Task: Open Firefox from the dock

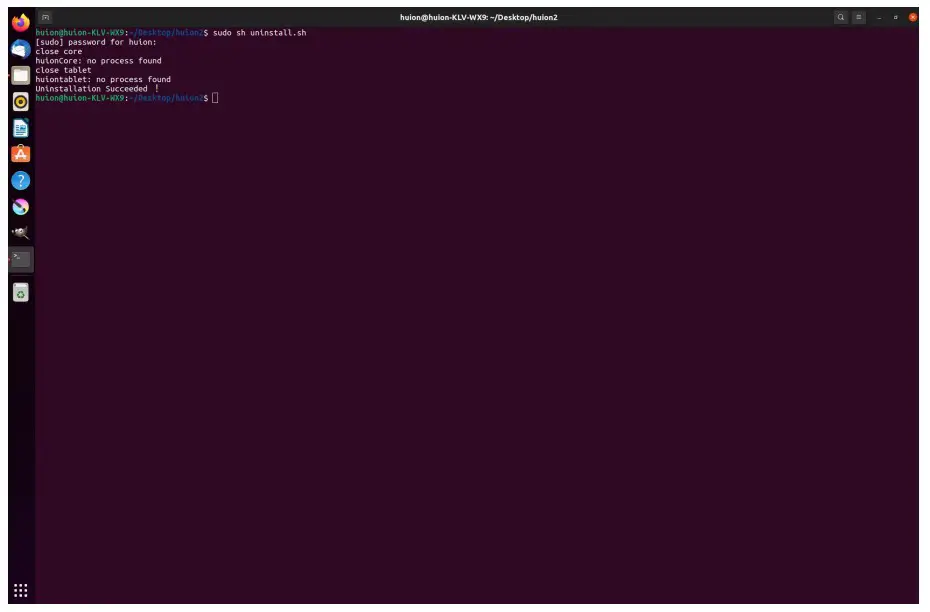Action: click(x=21, y=23)
